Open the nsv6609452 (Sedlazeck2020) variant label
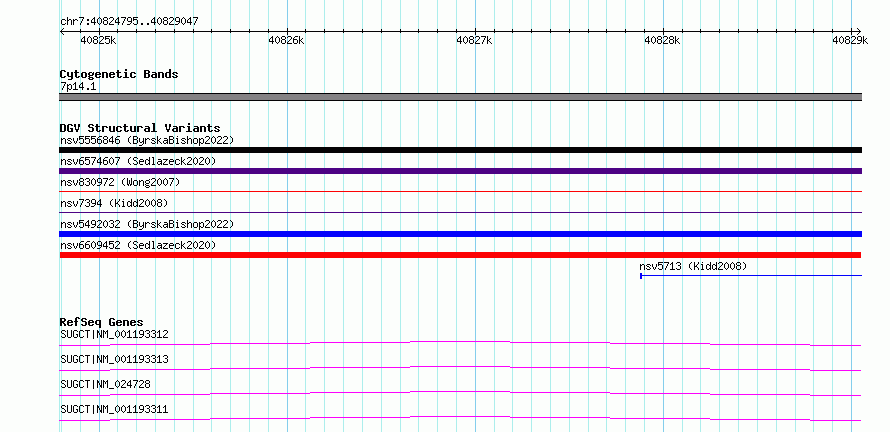The height and width of the screenshot is (432, 890). tap(138, 245)
